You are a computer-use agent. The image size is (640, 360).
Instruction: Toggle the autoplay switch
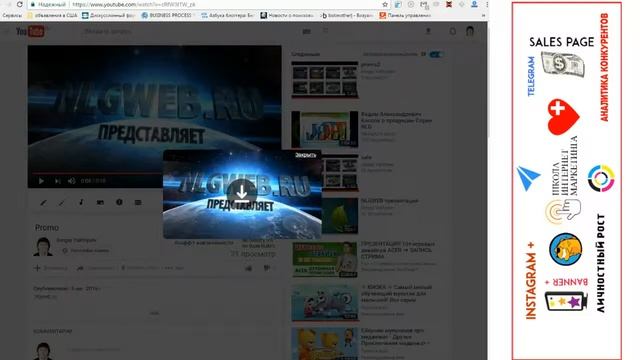tap(436, 54)
